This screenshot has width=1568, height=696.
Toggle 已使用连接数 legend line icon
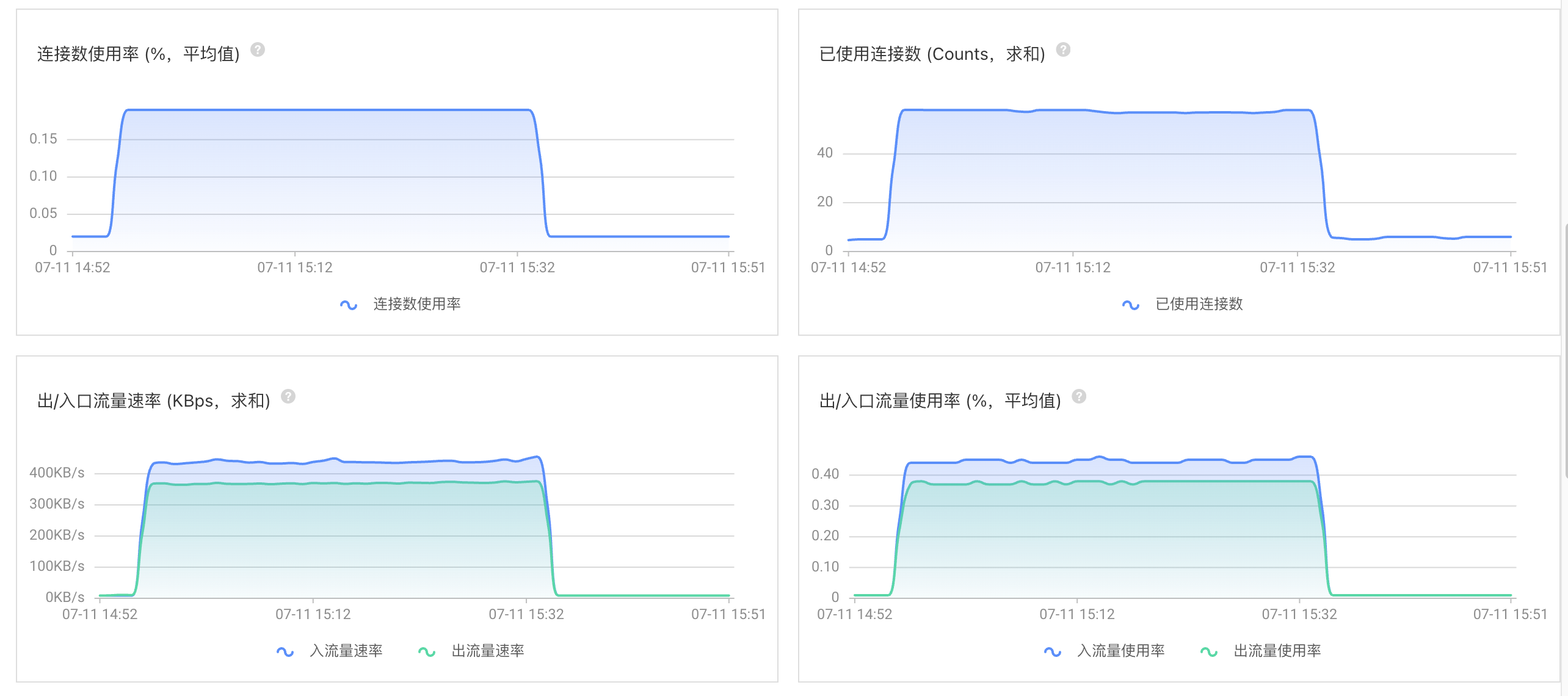point(1131,305)
